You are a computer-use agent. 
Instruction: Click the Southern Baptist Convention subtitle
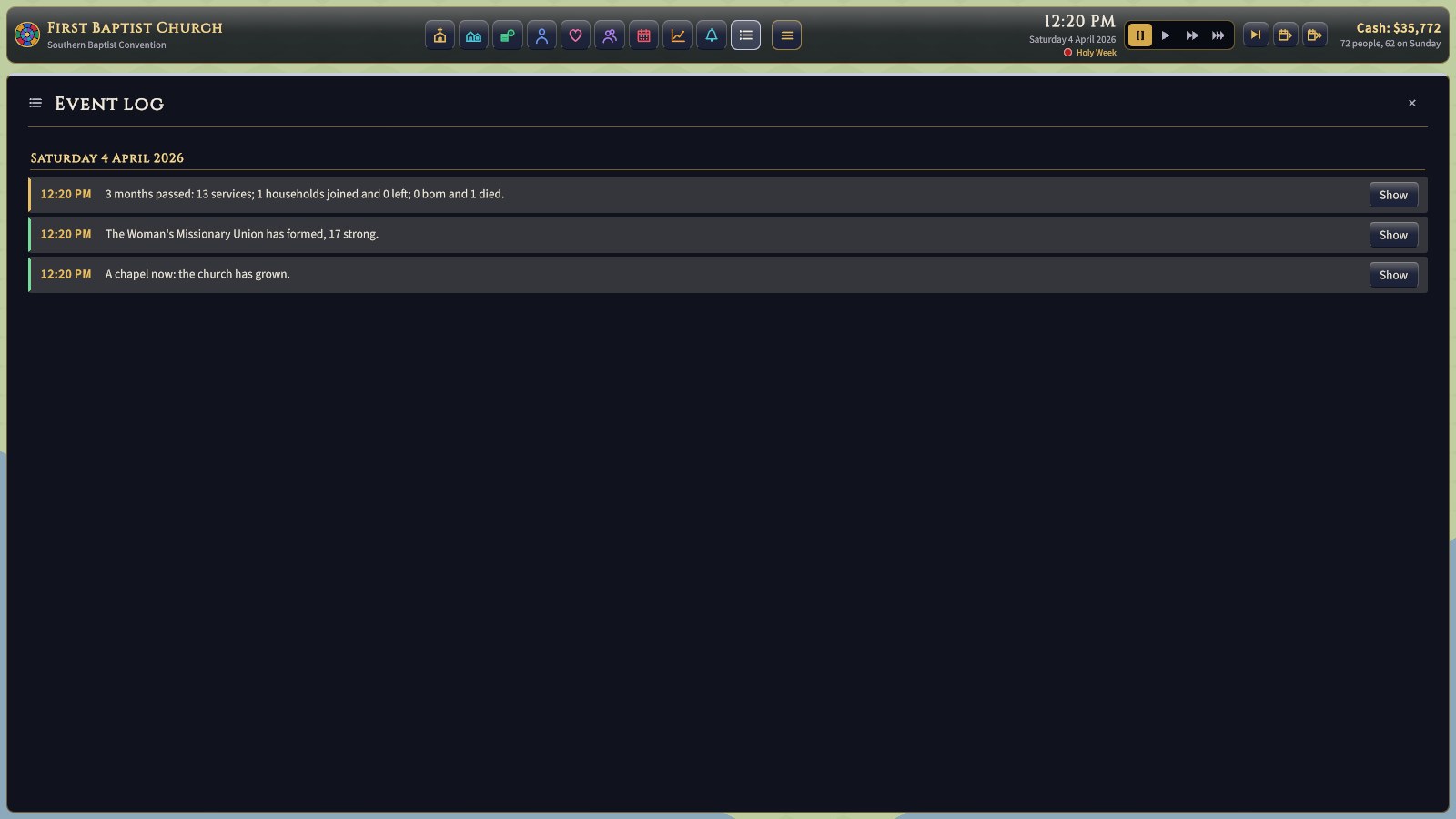[x=106, y=45]
